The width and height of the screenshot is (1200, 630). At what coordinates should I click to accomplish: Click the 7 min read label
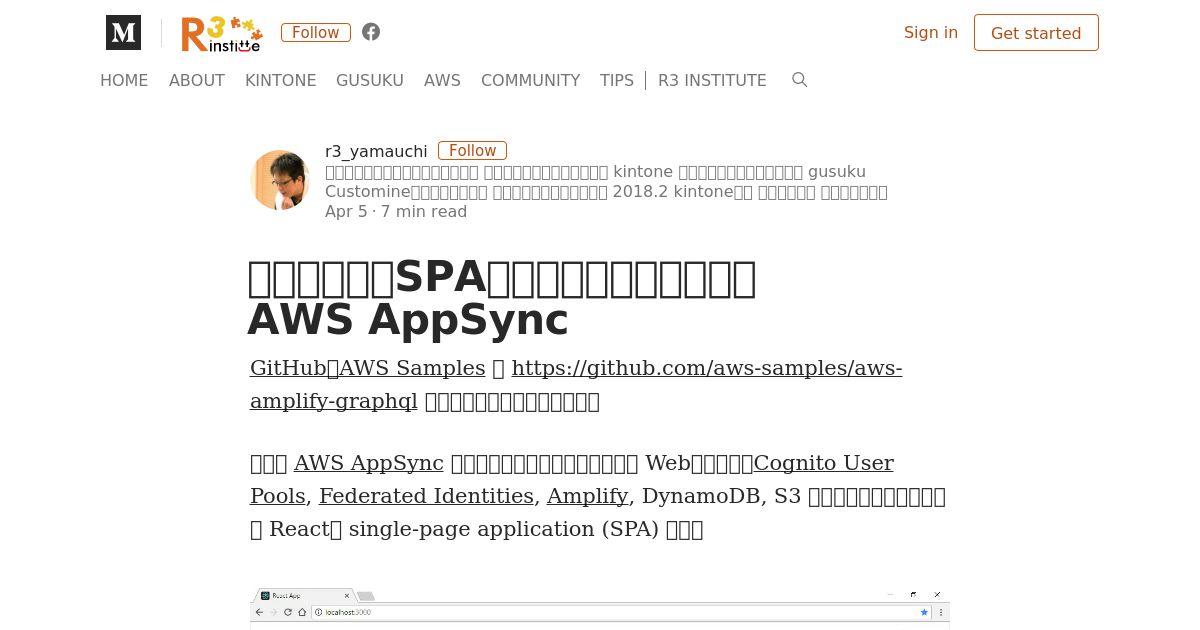(424, 211)
